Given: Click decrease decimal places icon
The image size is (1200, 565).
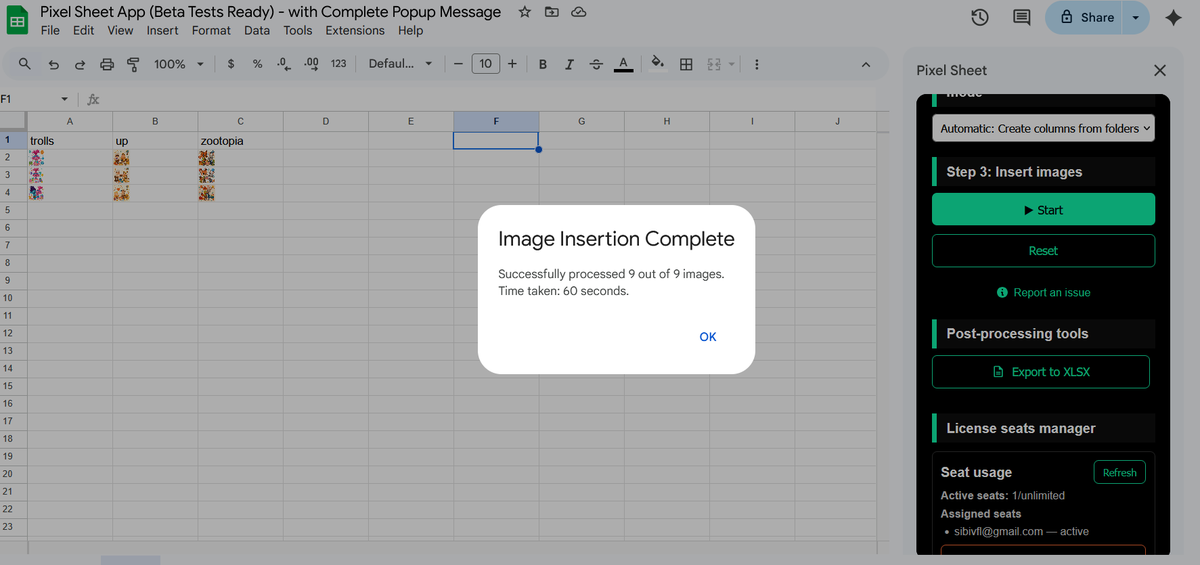Looking at the screenshot, I should pos(283,64).
